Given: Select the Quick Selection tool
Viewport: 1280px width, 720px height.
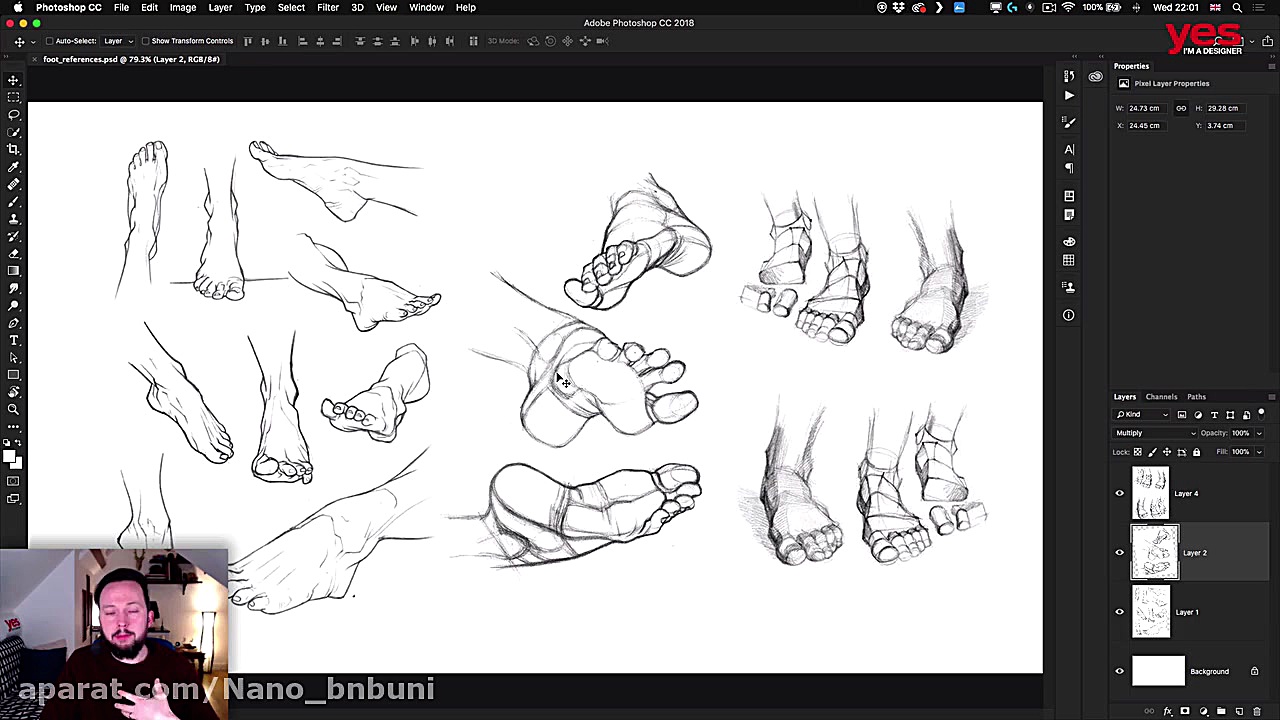Looking at the screenshot, I should point(14,132).
